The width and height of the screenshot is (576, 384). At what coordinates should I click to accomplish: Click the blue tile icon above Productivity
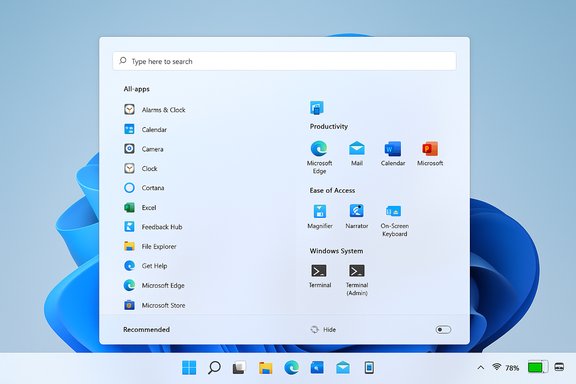tap(317, 108)
